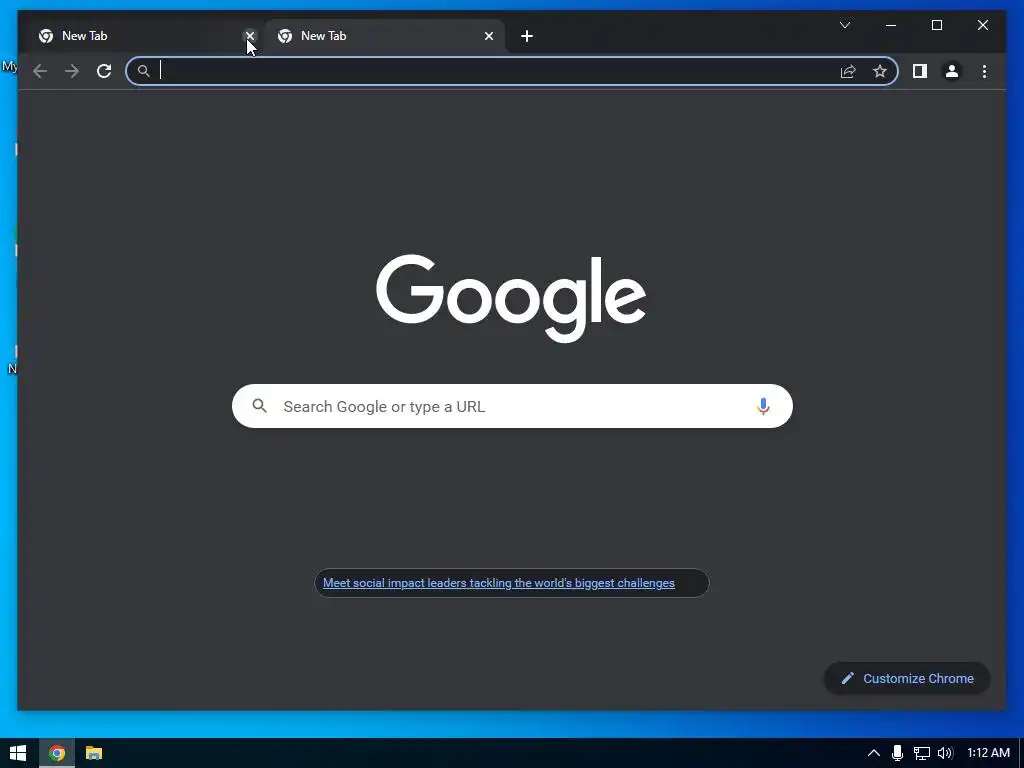Viewport: 1024px width, 768px height.
Task: Minimize the Chrome window
Action: 891,25
